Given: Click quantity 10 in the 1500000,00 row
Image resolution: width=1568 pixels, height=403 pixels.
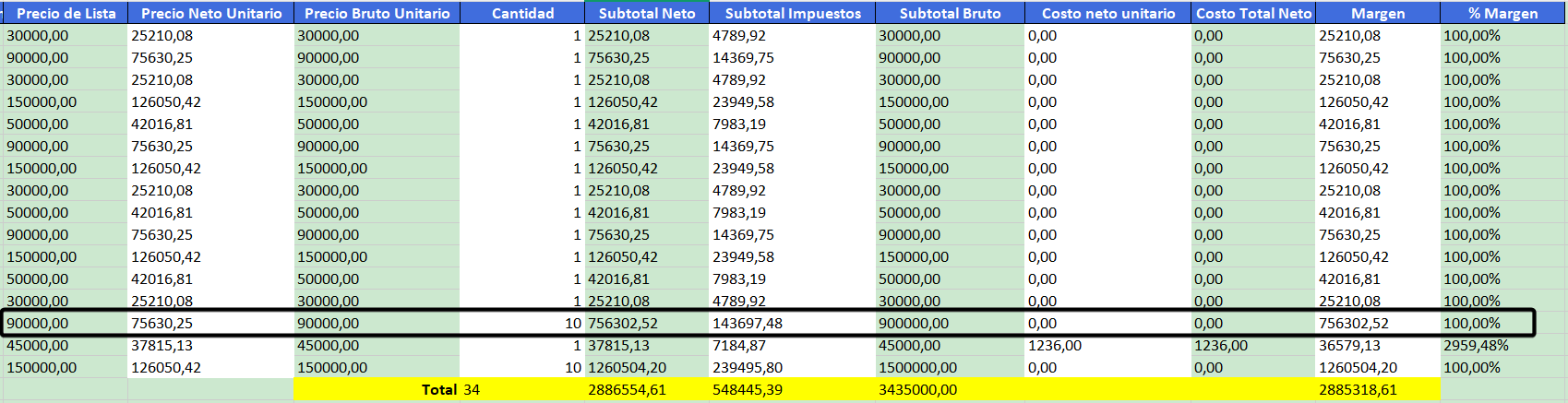Looking at the screenshot, I should click(x=522, y=368).
